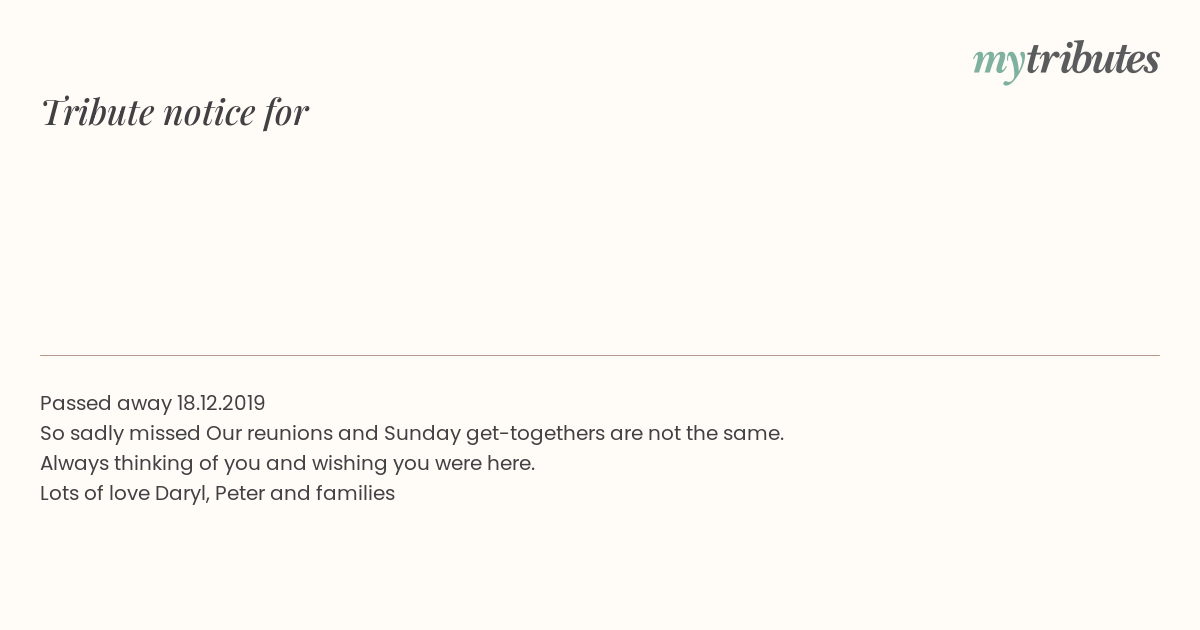Viewport: 1200px width, 630px height.
Task: Click the grey "tributes" logo wordmark
Action: (x=1093, y=59)
